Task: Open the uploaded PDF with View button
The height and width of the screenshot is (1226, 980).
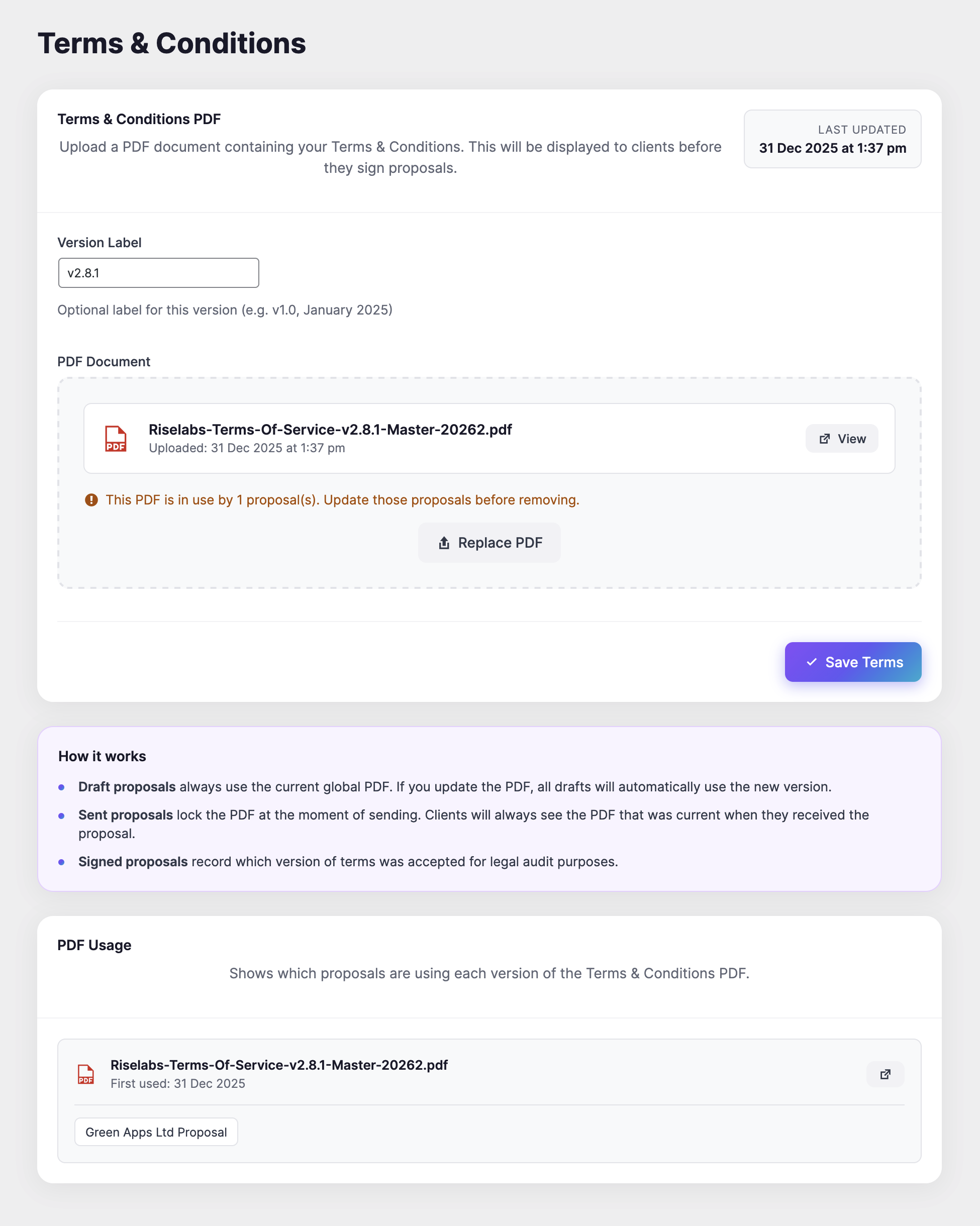Action: click(x=841, y=439)
